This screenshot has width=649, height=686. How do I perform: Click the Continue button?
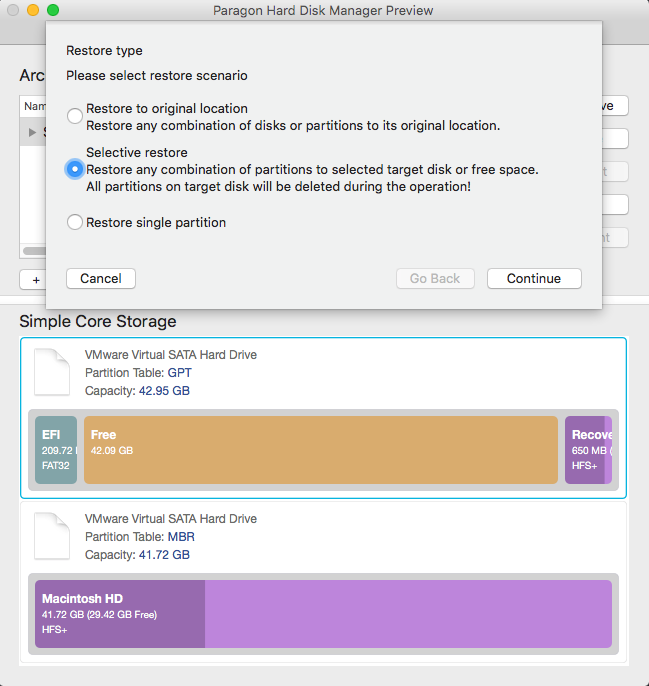(x=534, y=279)
